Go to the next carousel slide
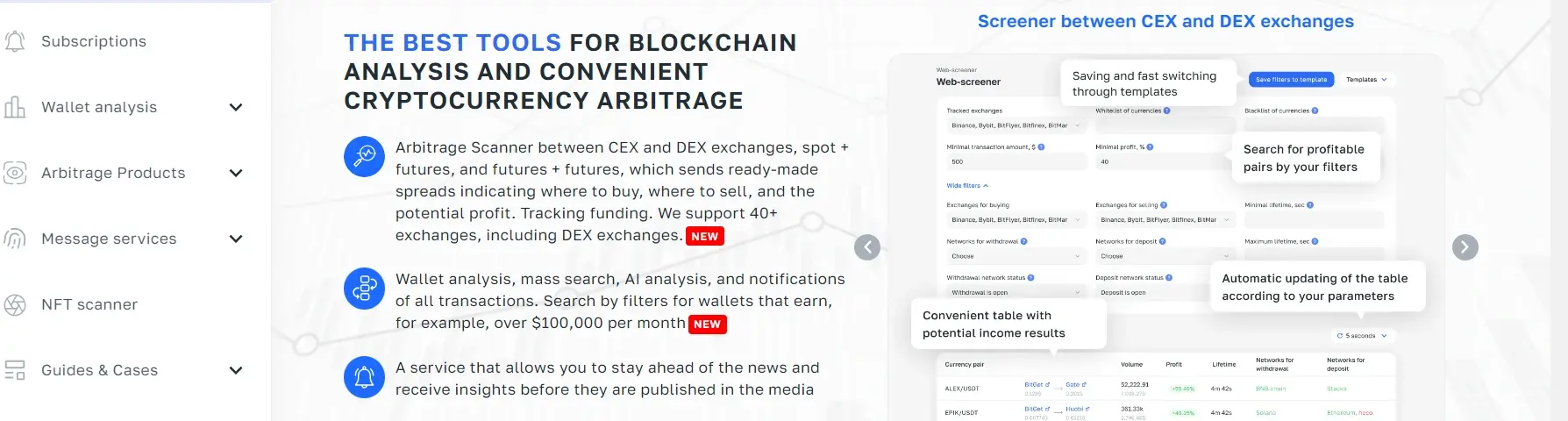The height and width of the screenshot is (421, 1568). pyautogui.click(x=1465, y=247)
